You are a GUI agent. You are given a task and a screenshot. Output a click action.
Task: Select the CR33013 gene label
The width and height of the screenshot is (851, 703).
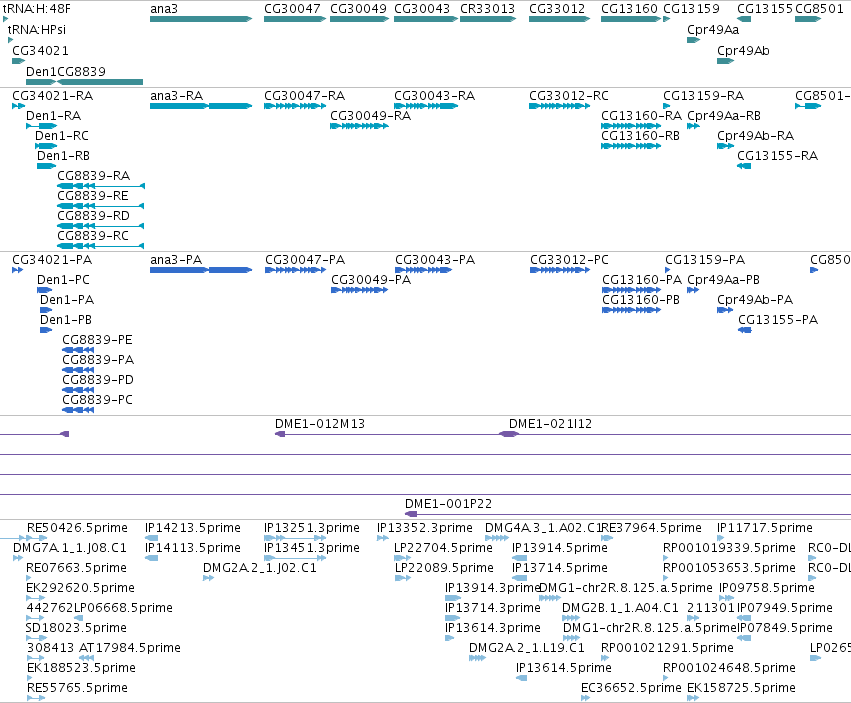click(487, 9)
